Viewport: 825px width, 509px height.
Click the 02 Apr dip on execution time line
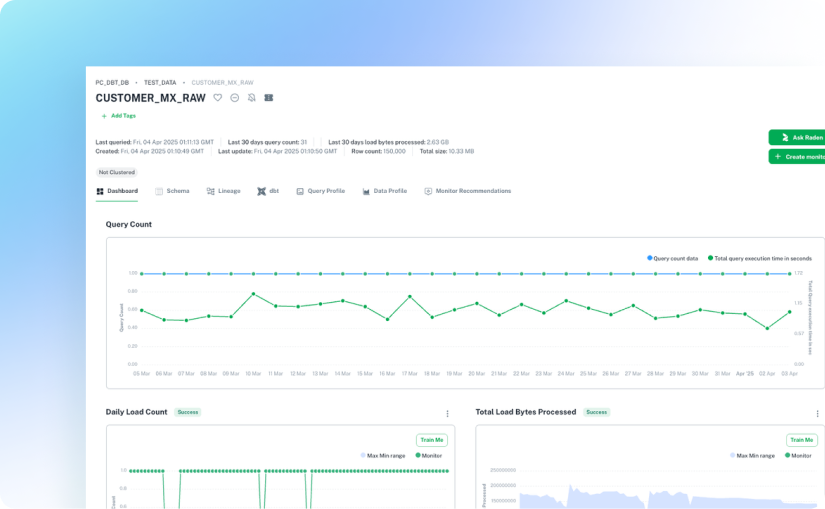pyautogui.click(x=768, y=328)
